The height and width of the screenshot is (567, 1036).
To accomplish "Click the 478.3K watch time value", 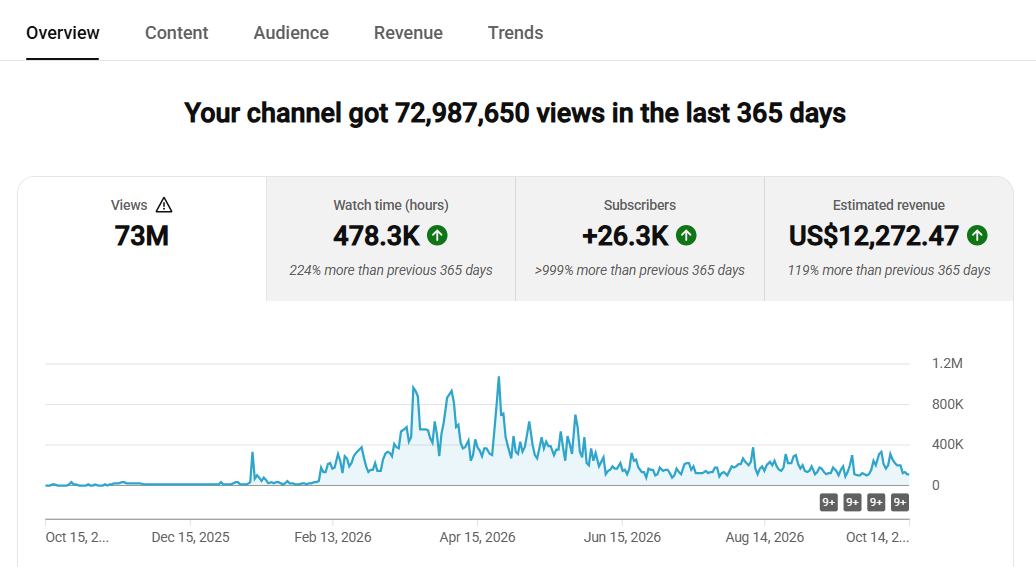I will [x=377, y=236].
